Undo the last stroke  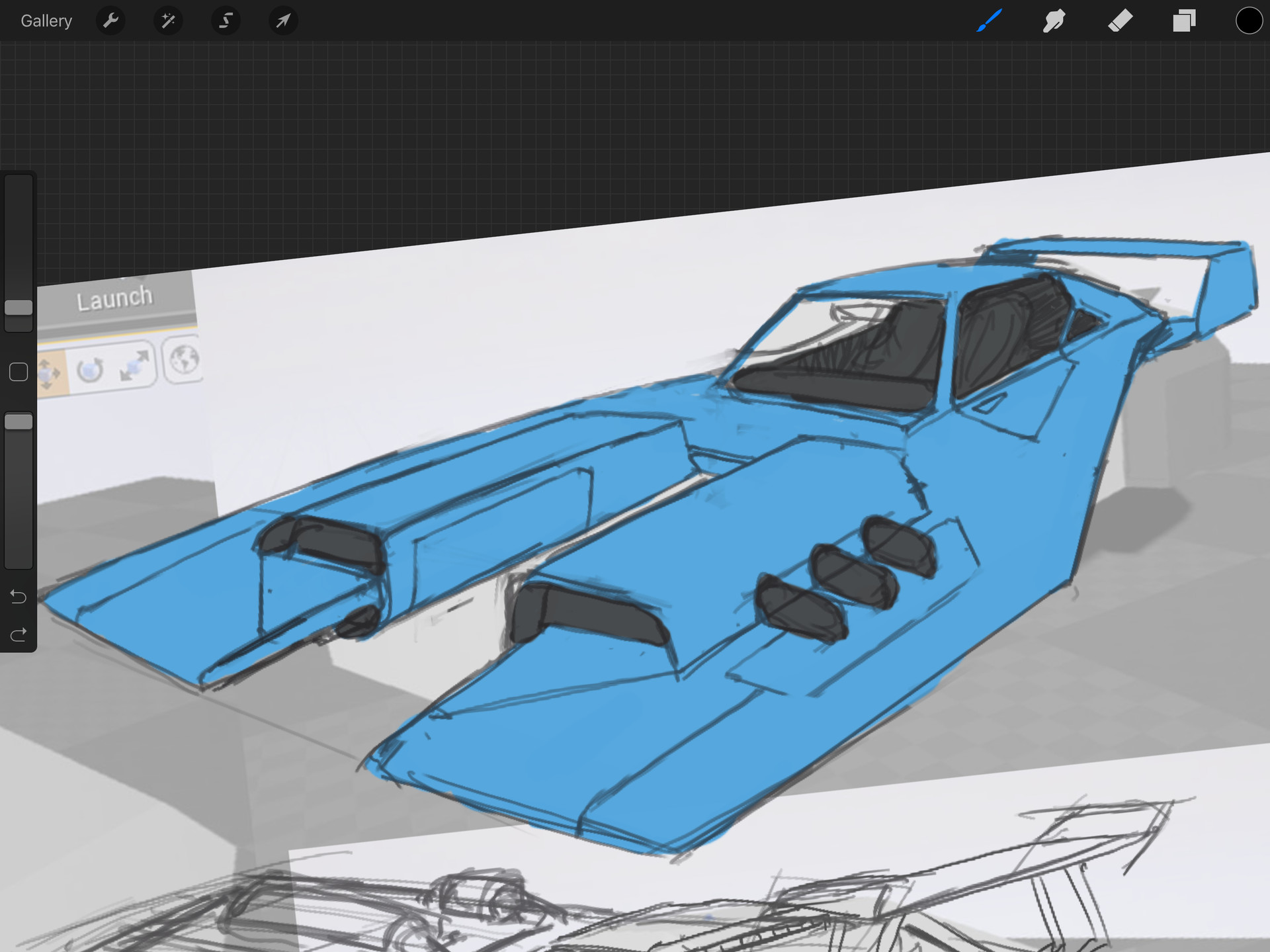pyautogui.click(x=19, y=597)
